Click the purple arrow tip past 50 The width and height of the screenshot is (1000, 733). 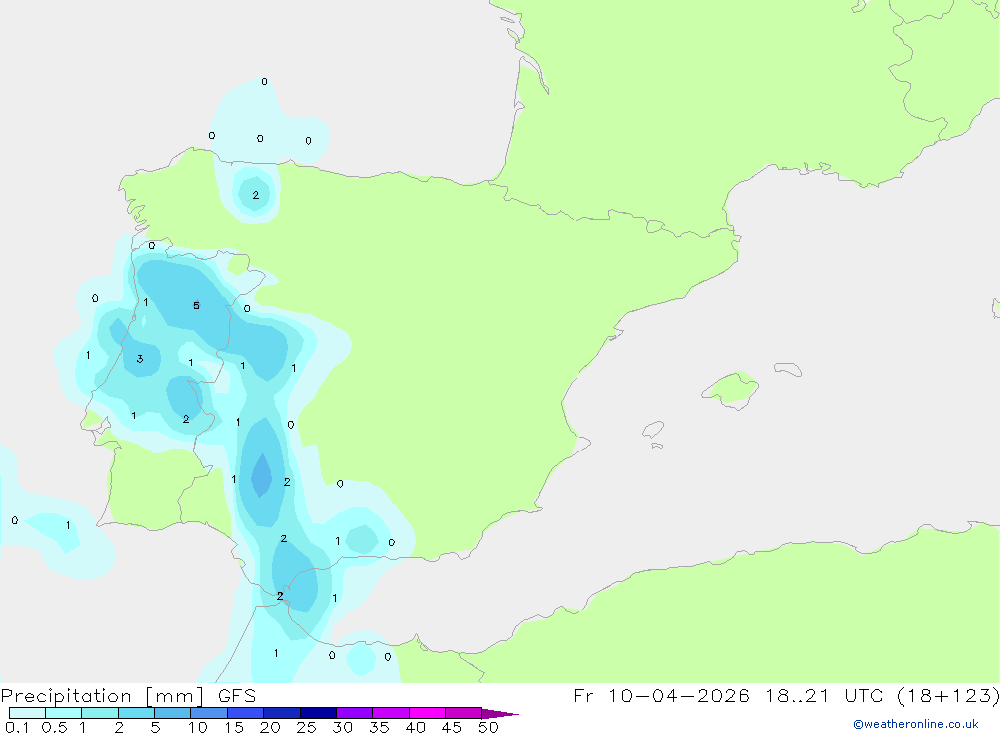click(499, 714)
